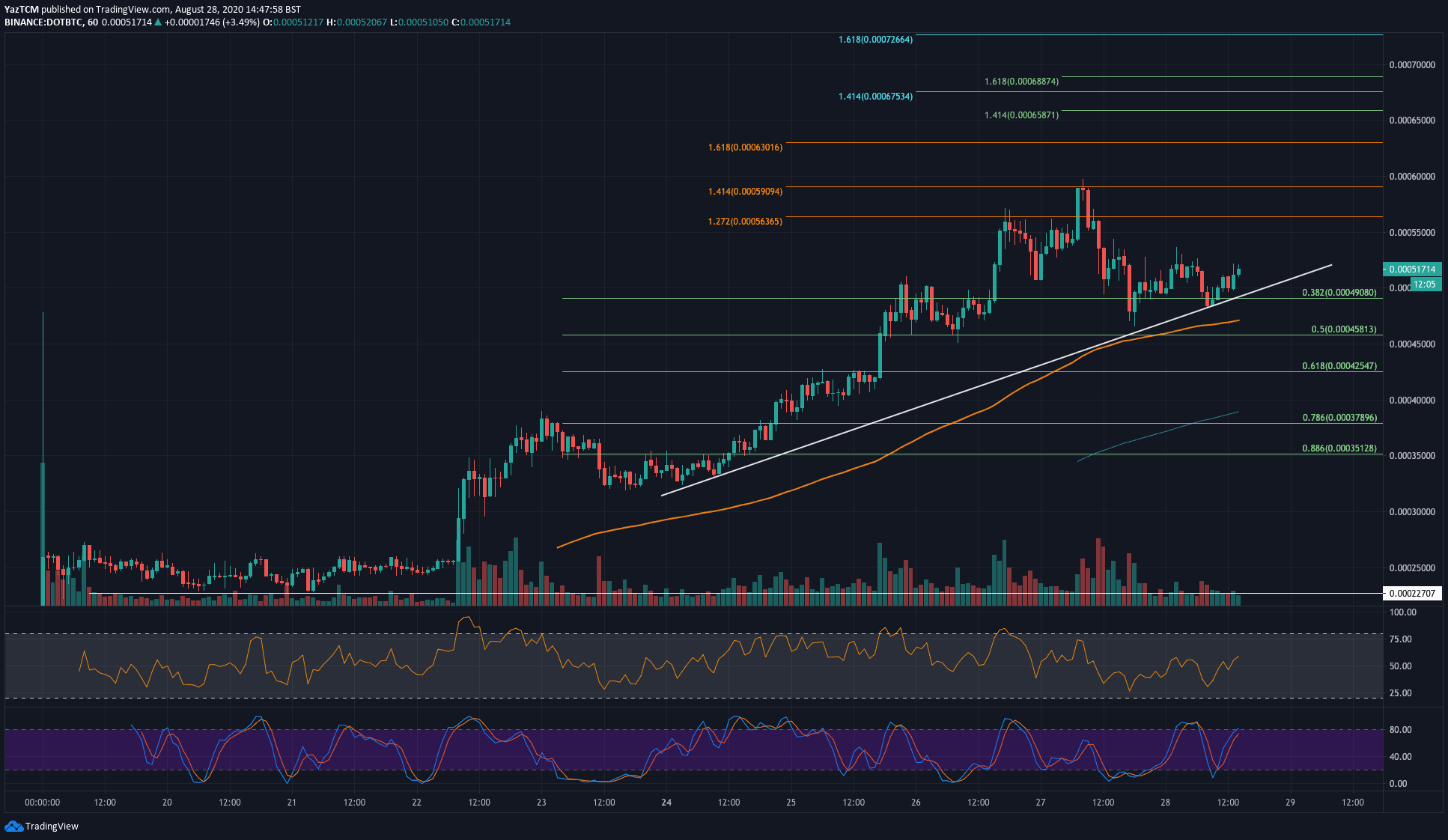1448x840 pixels.
Task: Click the TradingView cloud logo icon
Action: (13, 826)
